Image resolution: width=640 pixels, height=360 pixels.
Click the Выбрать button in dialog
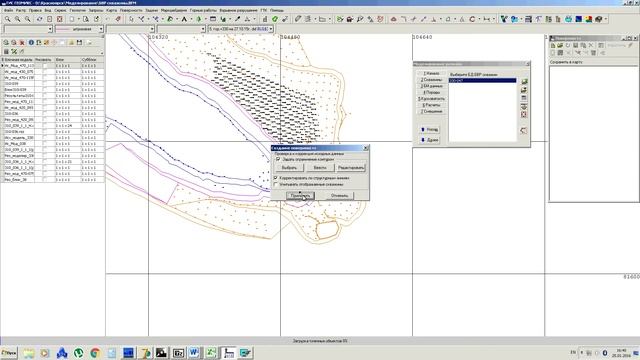tap(289, 168)
